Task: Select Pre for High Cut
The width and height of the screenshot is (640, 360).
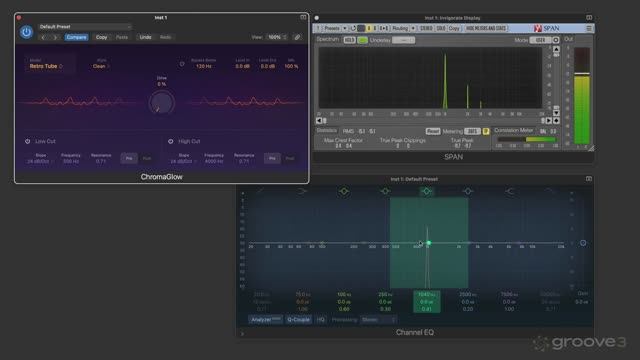Action: pos(272,158)
